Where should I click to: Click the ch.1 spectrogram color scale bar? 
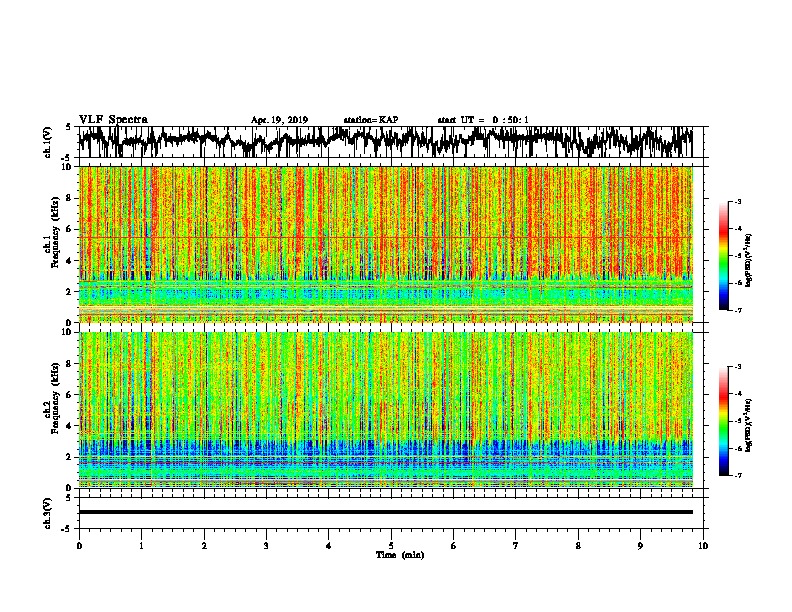[723, 256]
